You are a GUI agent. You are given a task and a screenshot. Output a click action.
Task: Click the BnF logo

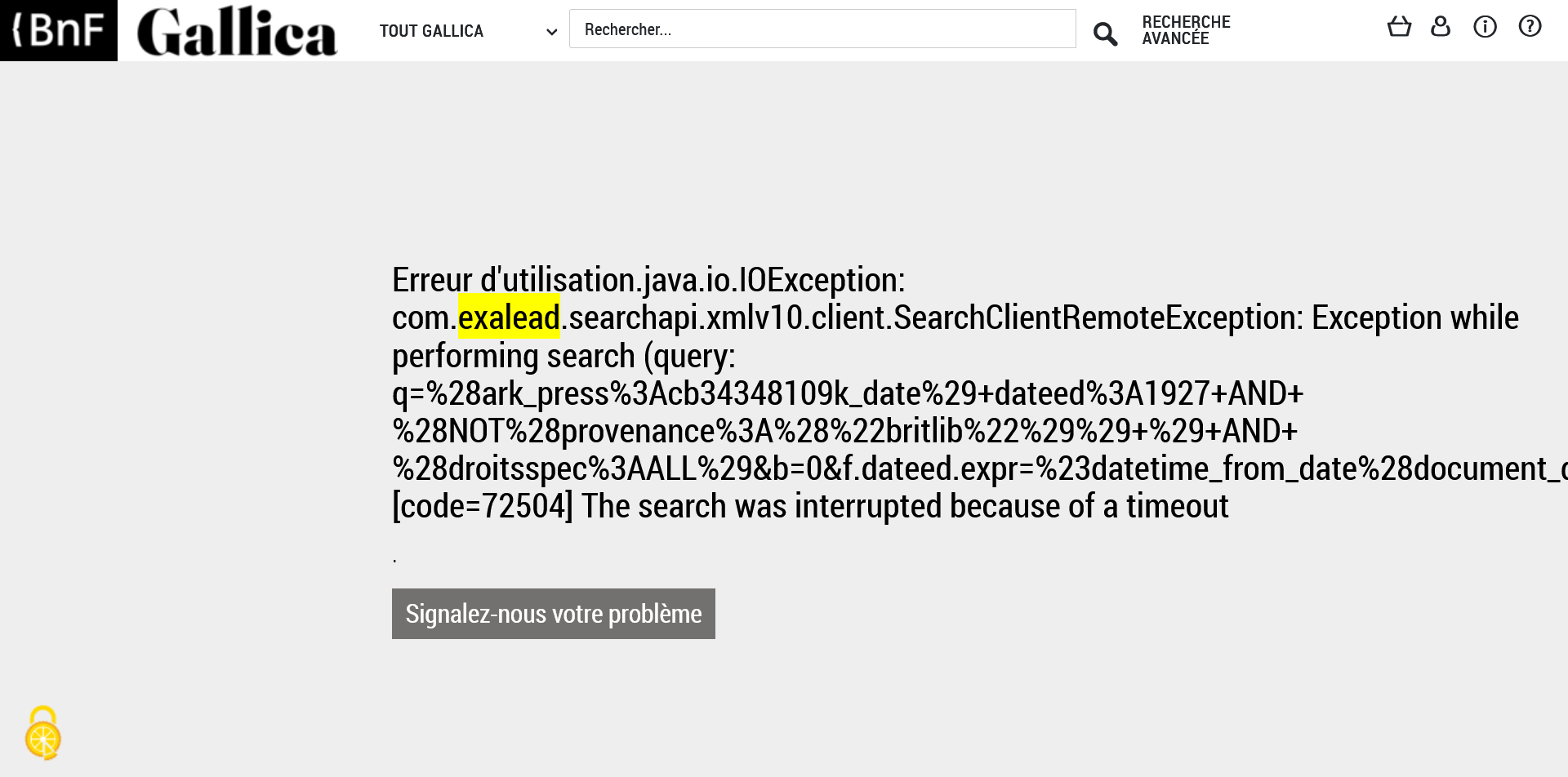(x=59, y=30)
